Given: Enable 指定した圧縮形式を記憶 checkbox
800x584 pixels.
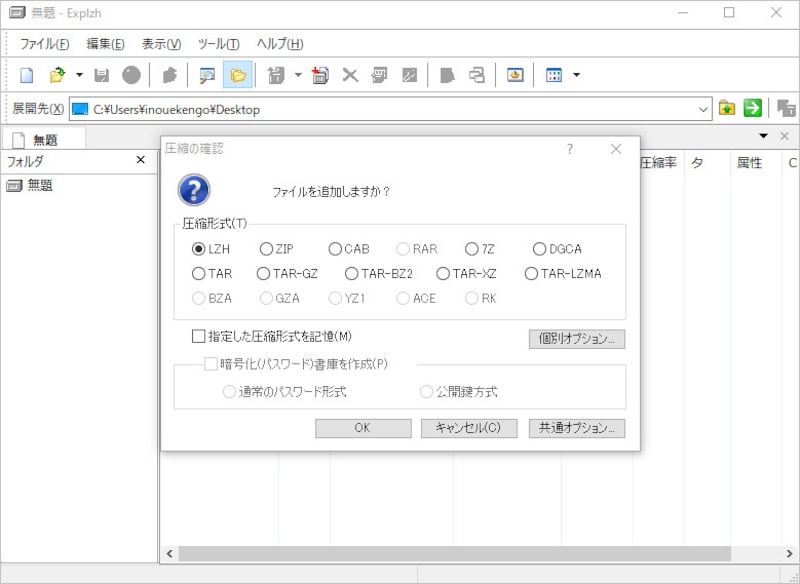Looking at the screenshot, I should [x=198, y=336].
